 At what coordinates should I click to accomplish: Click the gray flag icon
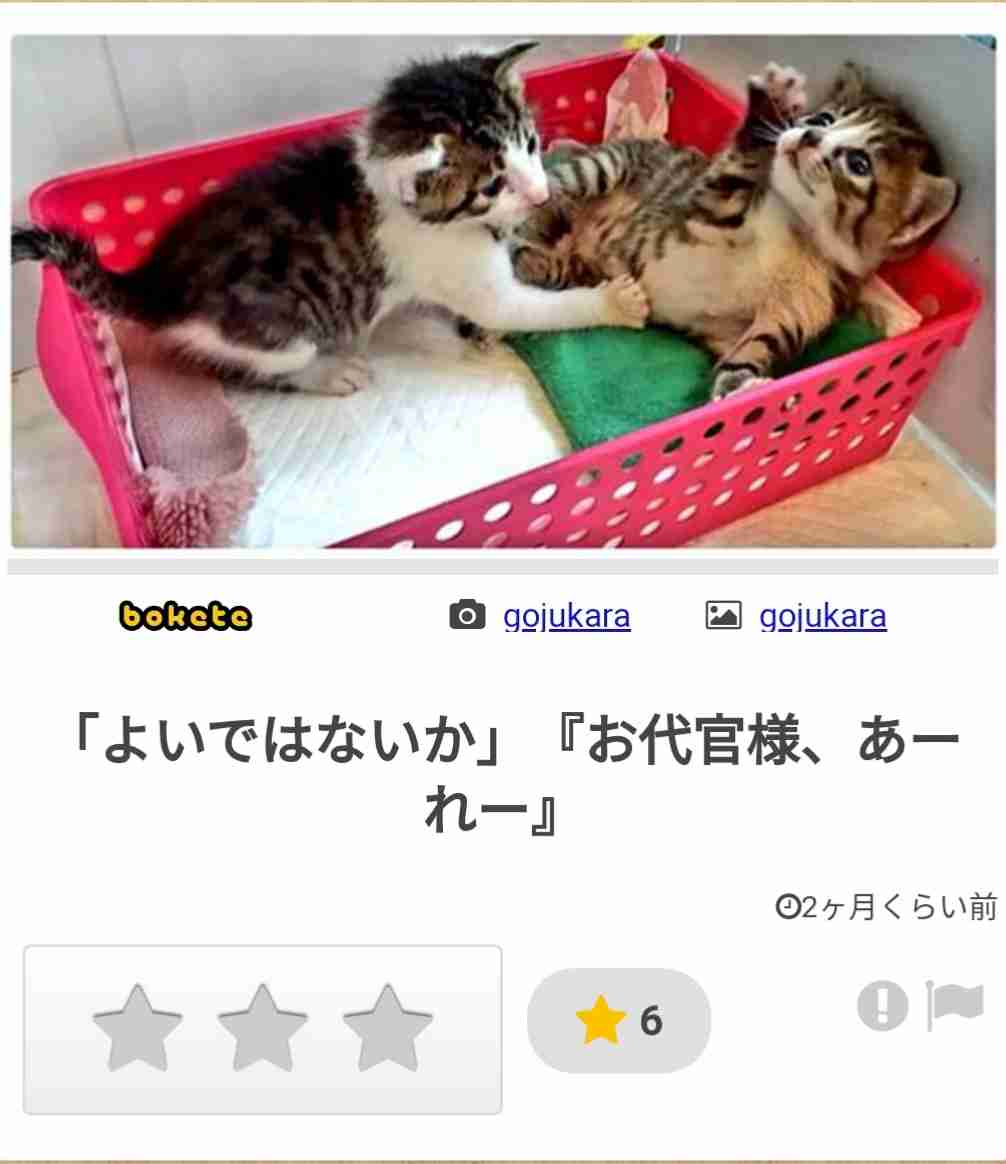tap(956, 1005)
